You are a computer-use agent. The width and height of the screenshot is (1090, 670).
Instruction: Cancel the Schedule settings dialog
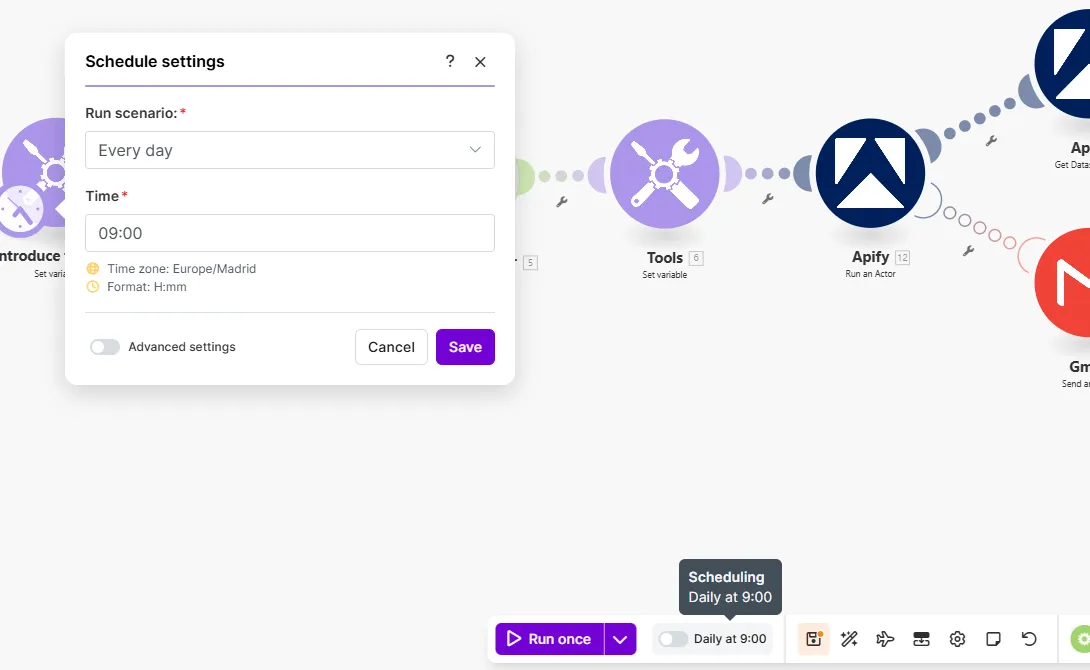tap(391, 347)
